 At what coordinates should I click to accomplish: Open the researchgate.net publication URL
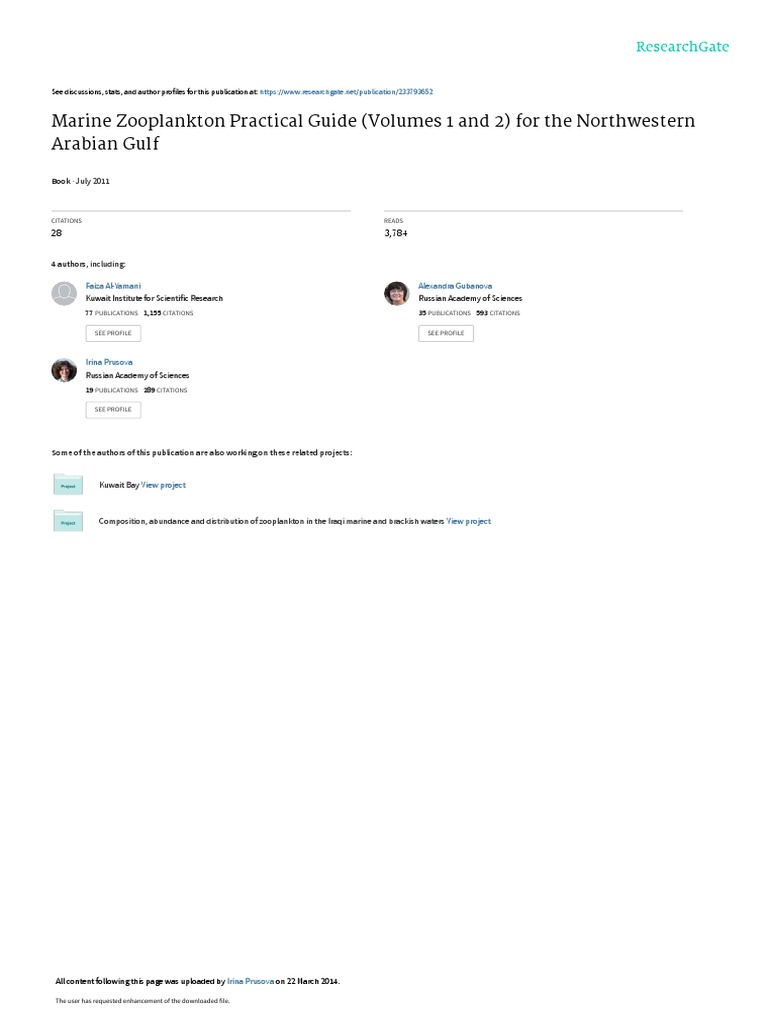pos(346,90)
